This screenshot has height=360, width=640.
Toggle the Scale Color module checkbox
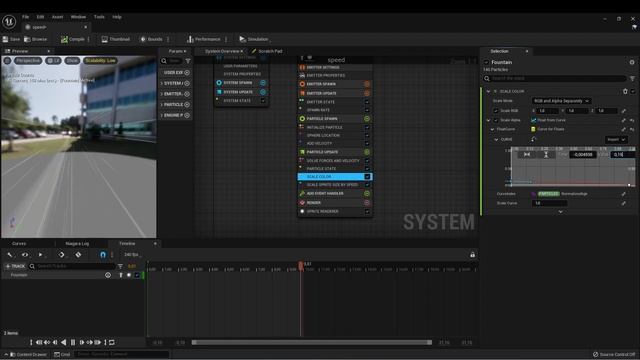point(367,177)
